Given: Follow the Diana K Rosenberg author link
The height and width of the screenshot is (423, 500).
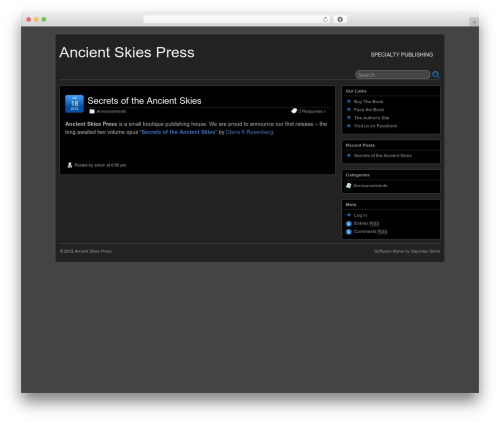Looking at the screenshot, I should (x=250, y=132).
